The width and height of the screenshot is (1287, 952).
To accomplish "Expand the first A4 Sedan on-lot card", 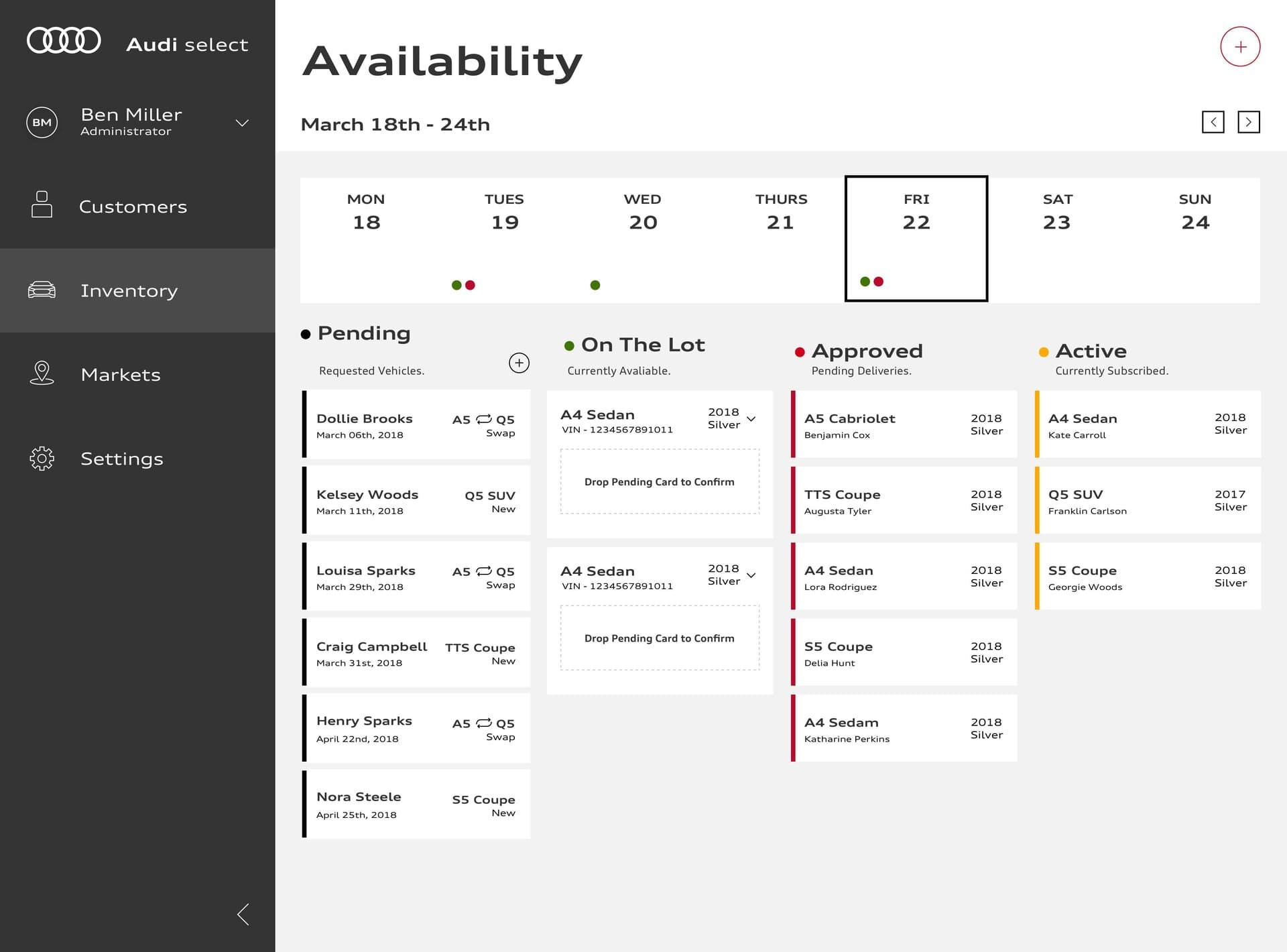I will [750, 418].
